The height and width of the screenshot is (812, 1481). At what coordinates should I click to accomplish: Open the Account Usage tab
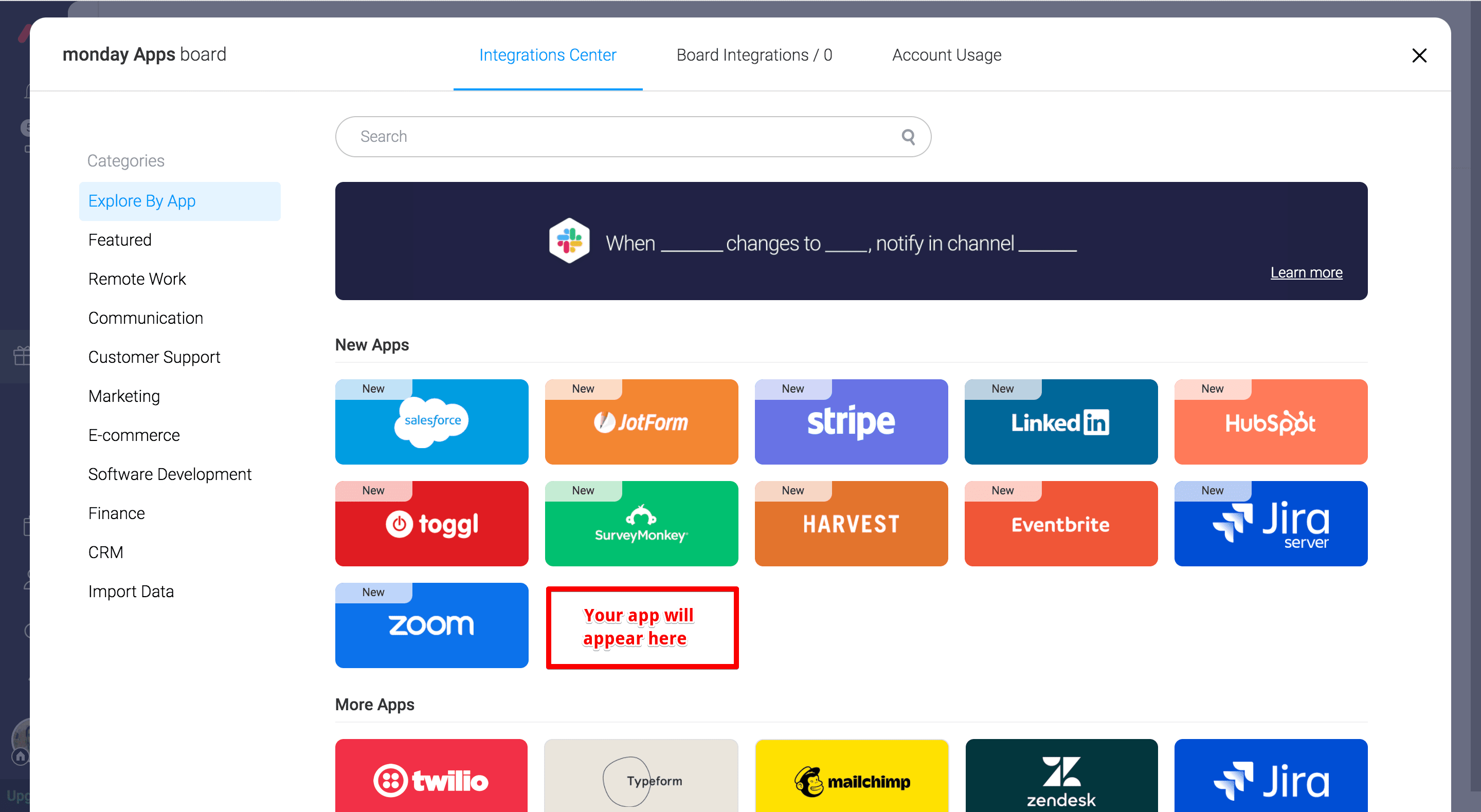coord(946,55)
